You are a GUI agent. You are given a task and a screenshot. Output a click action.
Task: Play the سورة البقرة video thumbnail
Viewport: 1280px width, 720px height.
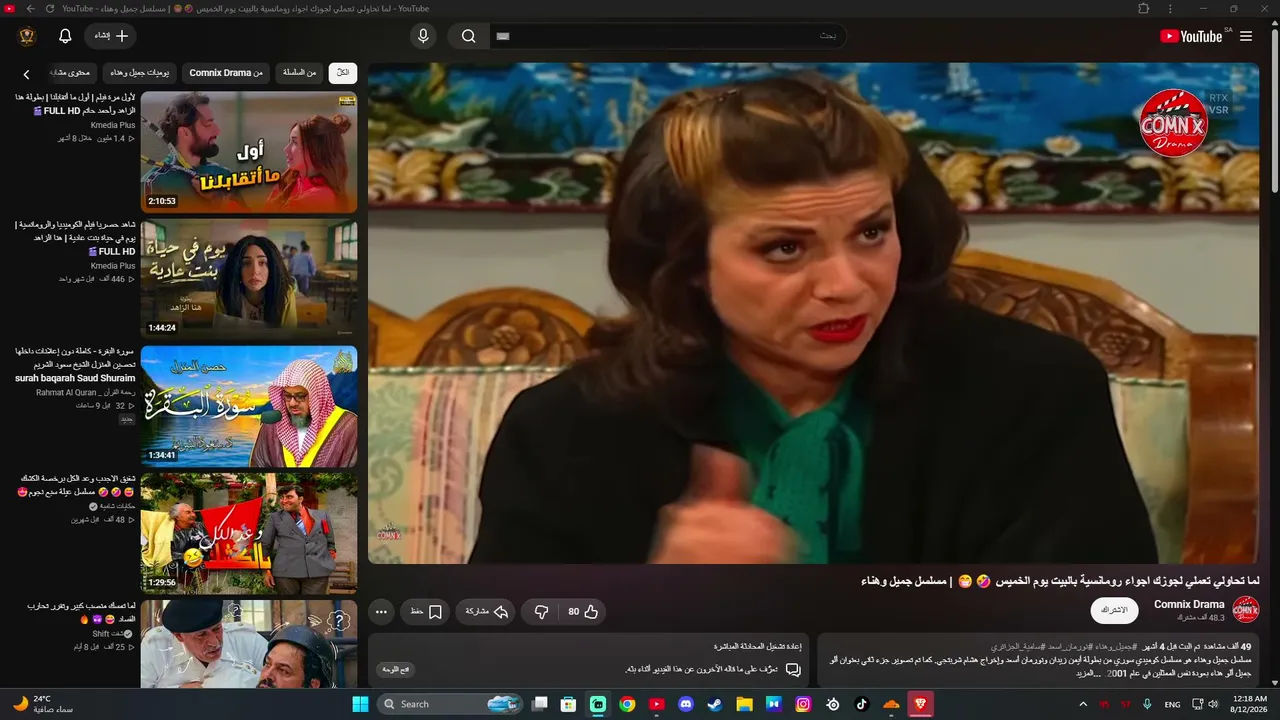(x=249, y=406)
